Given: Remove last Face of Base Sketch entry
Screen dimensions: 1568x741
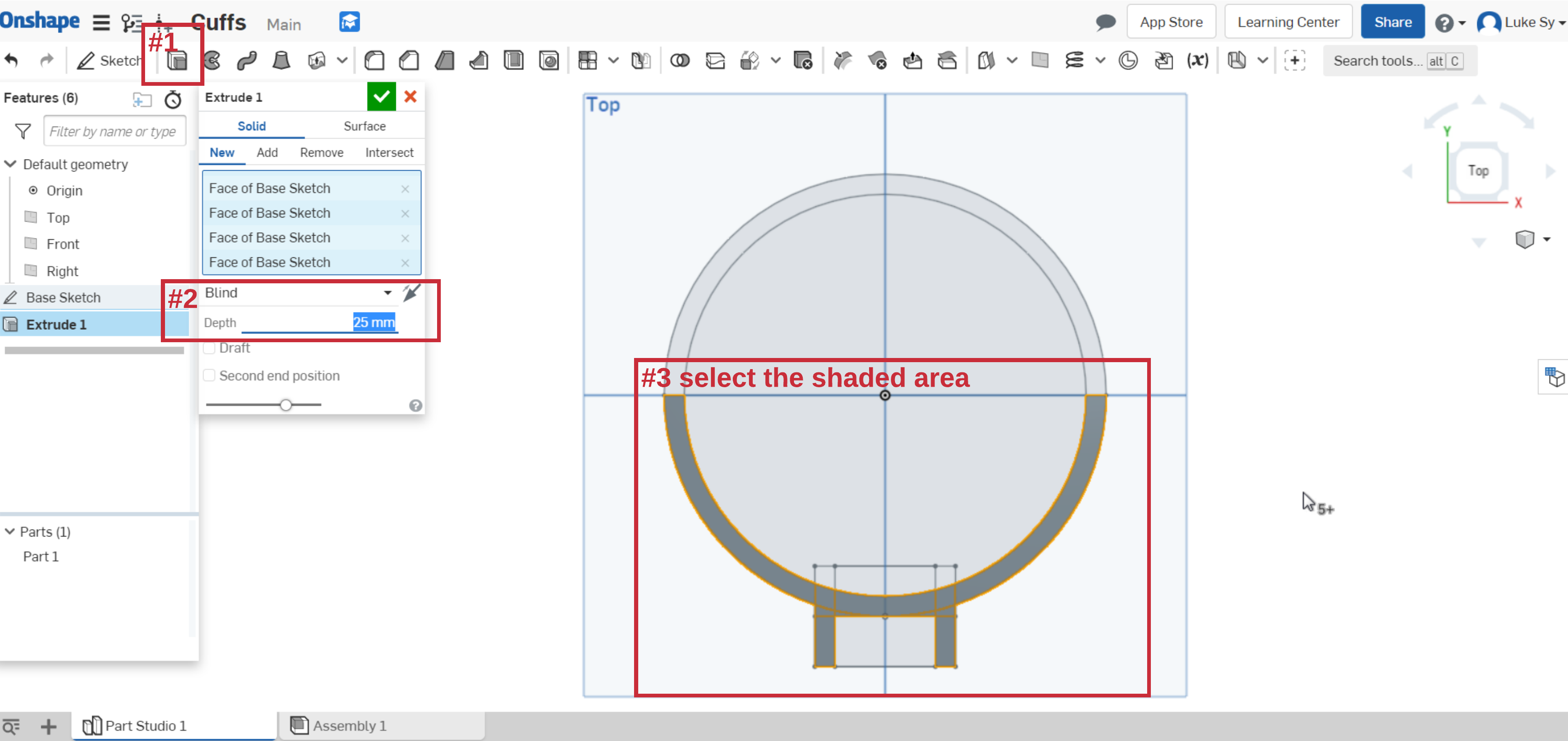Looking at the screenshot, I should (405, 263).
